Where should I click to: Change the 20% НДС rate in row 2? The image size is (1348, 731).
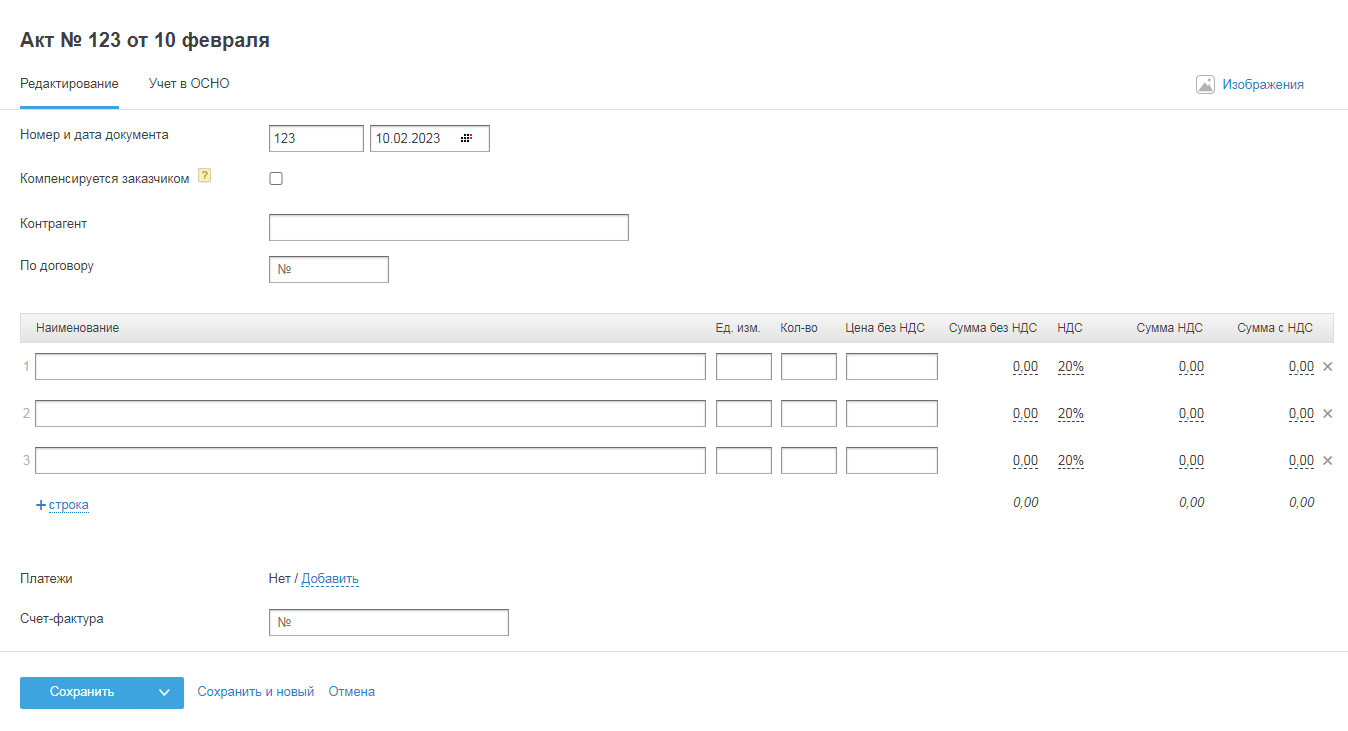[x=1070, y=414]
